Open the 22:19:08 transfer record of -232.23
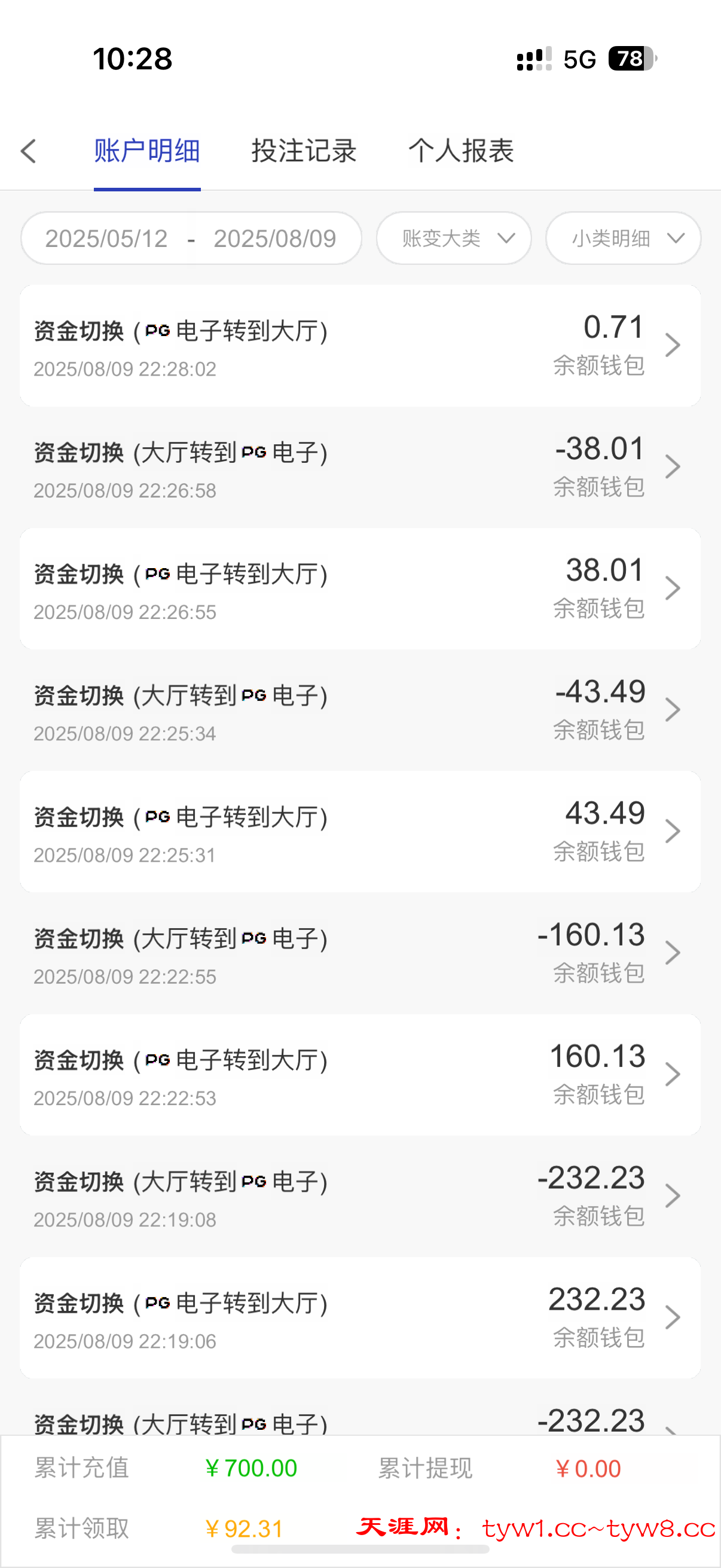721x1568 pixels. click(x=360, y=1196)
